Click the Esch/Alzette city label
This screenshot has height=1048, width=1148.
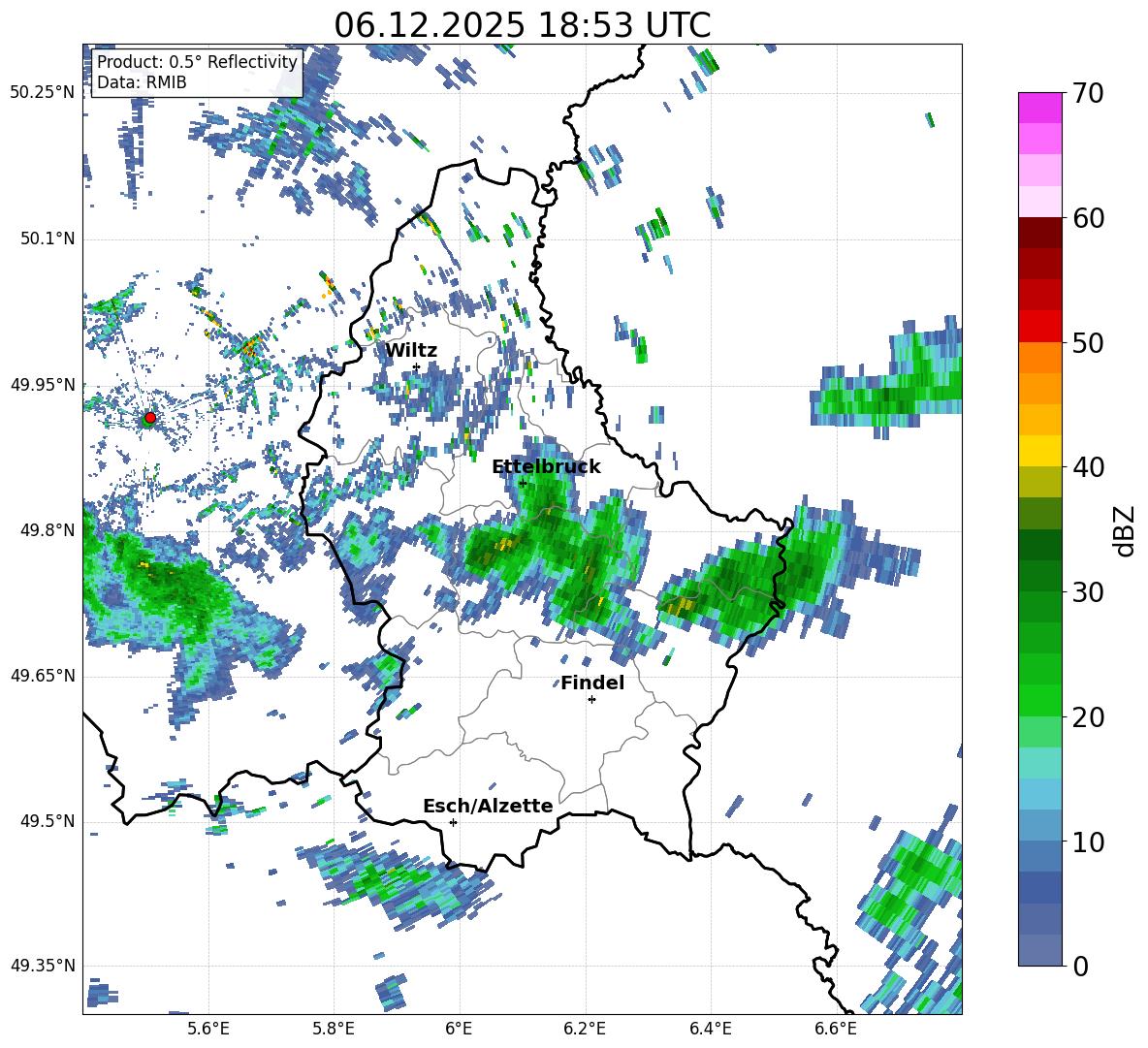point(488,806)
